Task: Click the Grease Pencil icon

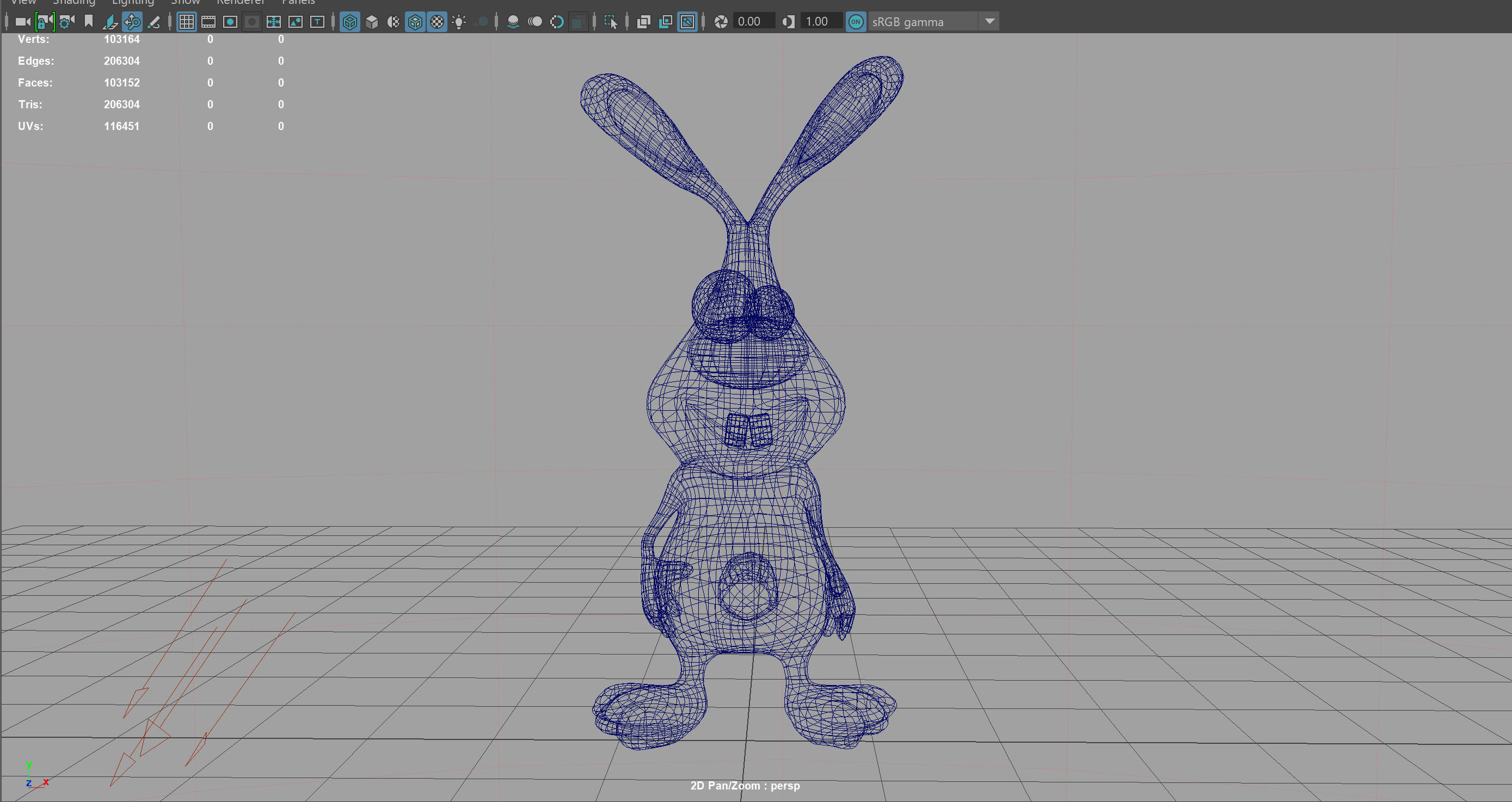Action: point(154,22)
